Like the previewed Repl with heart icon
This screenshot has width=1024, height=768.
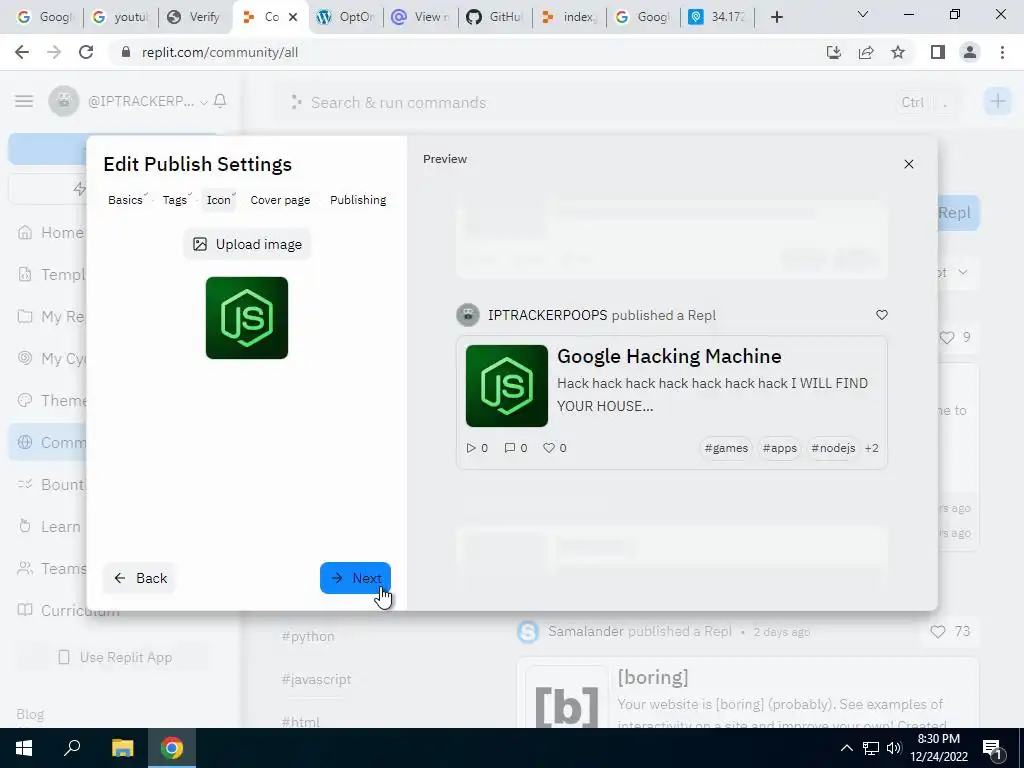pyautogui.click(x=882, y=315)
